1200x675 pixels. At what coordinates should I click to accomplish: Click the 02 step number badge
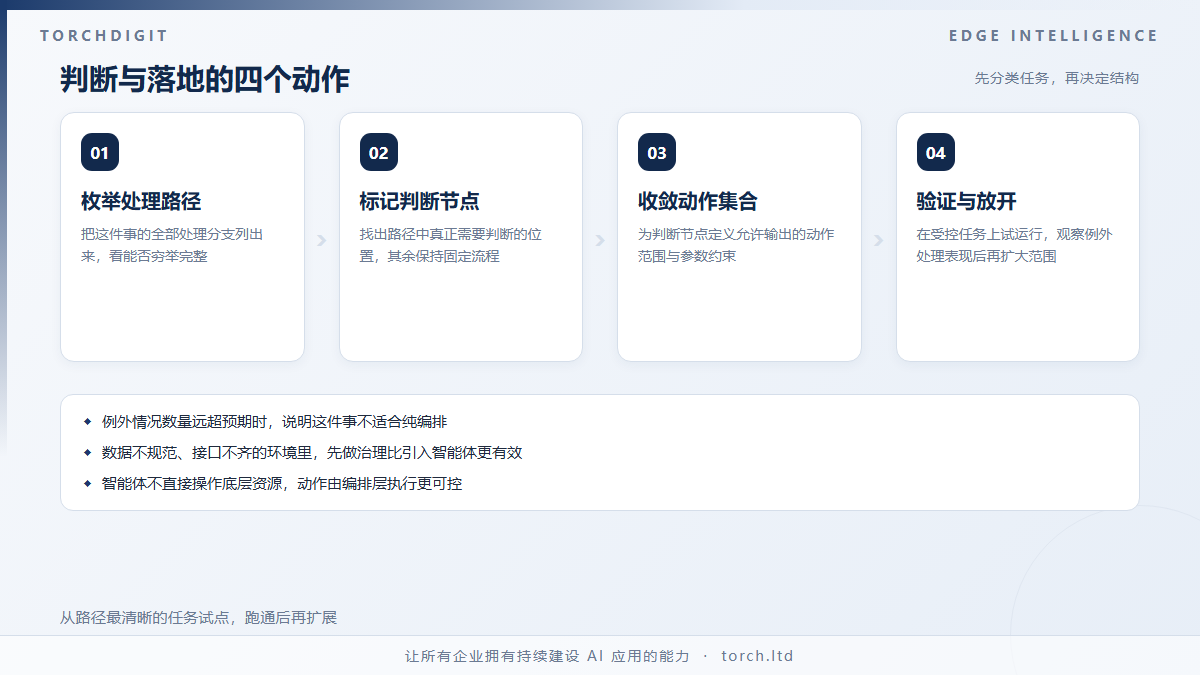379,152
